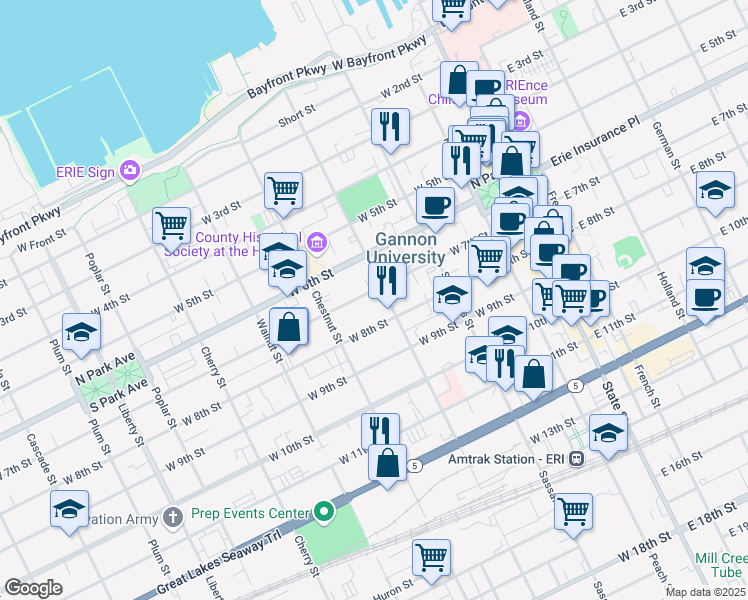The height and width of the screenshot is (600, 748).
Task: Select the Chestnut St street label
Action: (x=327, y=317)
